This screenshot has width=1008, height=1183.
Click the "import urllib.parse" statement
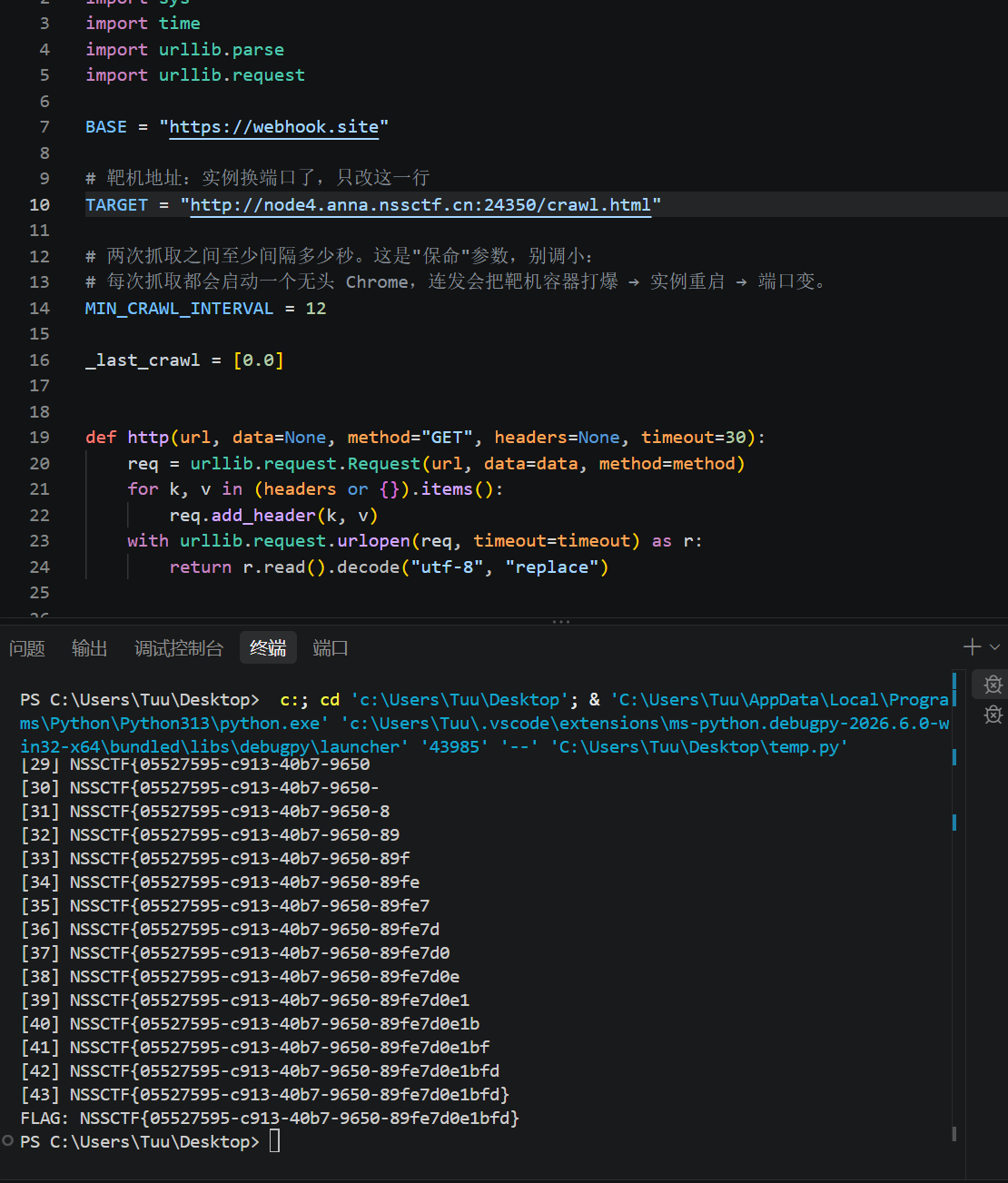(x=184, y=50)
